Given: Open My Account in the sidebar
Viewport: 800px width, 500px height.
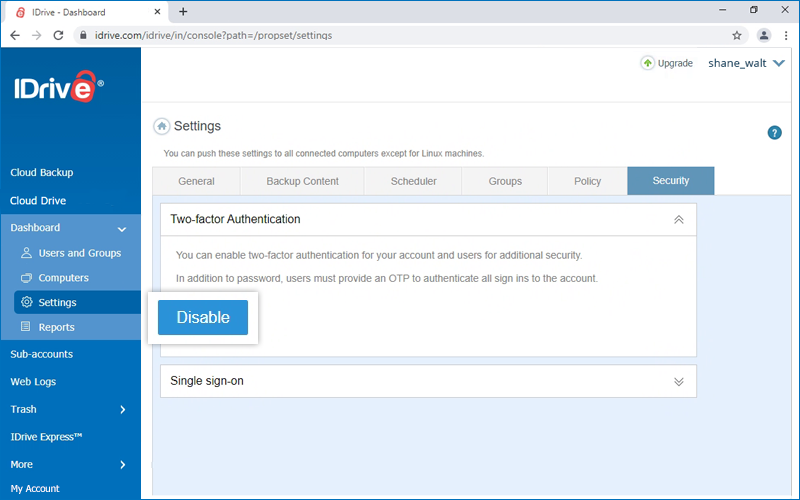Looking at the screenshot, I should point(35,489).
